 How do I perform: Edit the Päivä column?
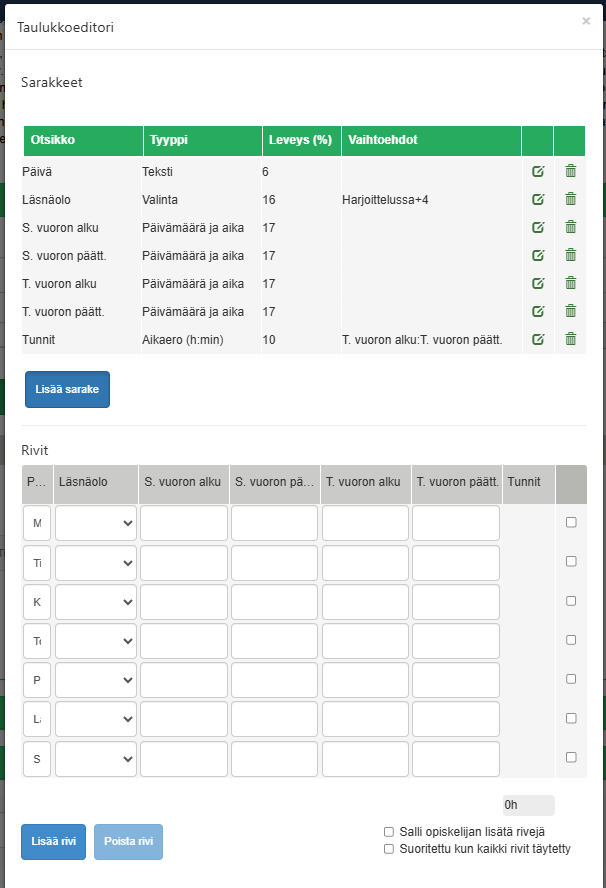(538, 171)
